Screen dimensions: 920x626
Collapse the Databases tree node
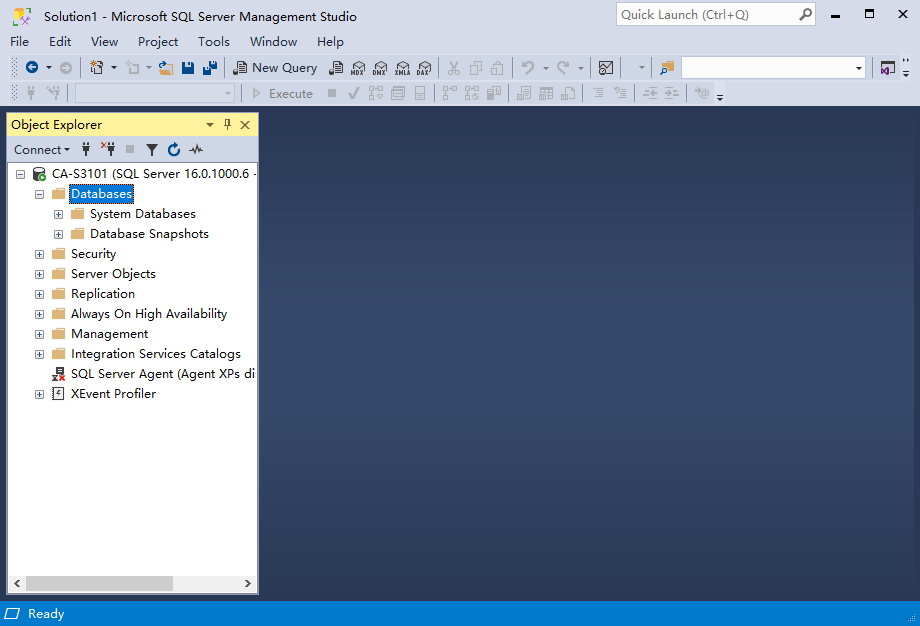click(40, 194)
